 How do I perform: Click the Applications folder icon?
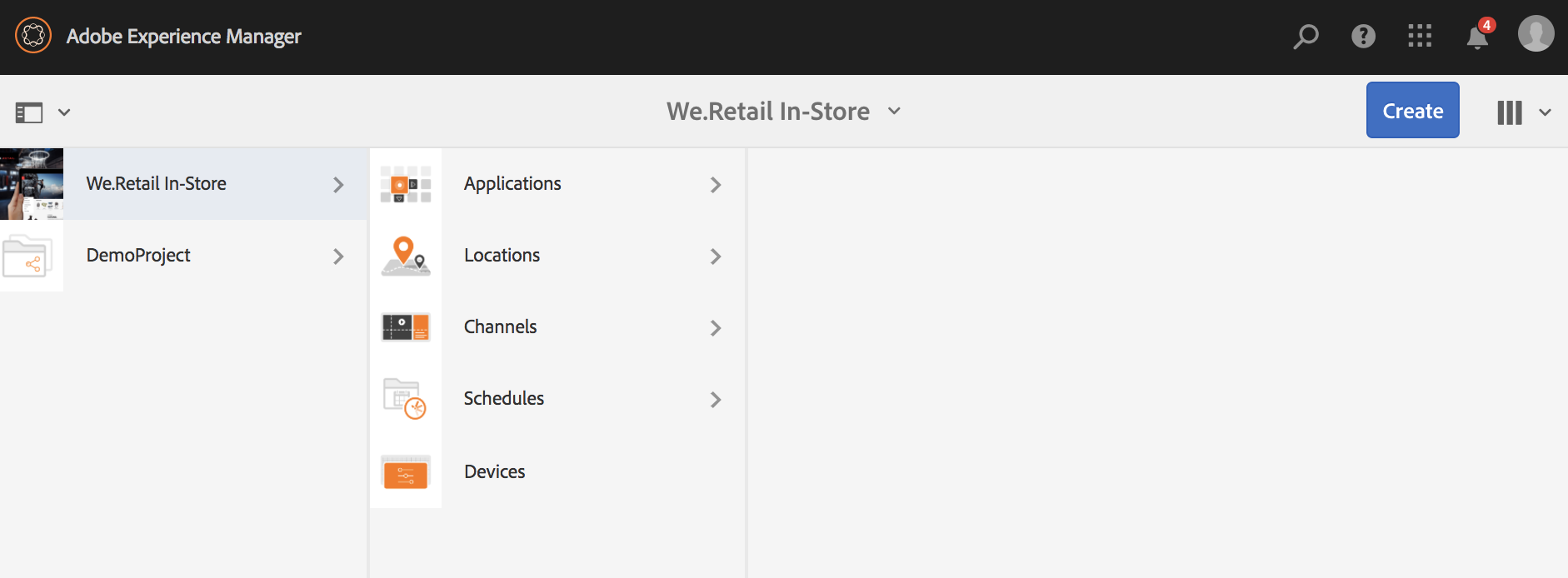coord(406,184)
